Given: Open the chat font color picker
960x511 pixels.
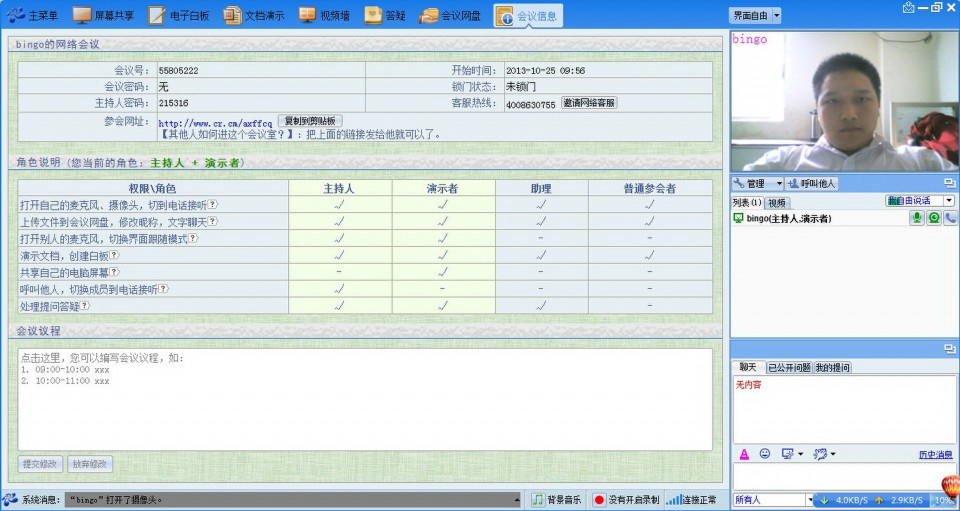Looking at the screenshot, I should 745,454.
